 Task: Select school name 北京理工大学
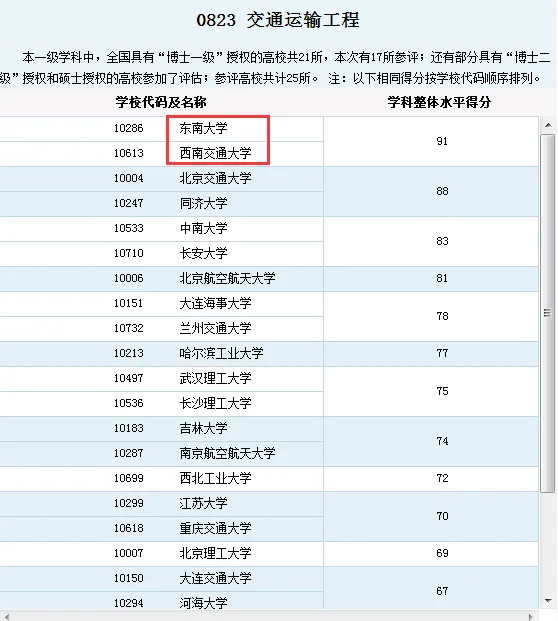click(215, 553)
